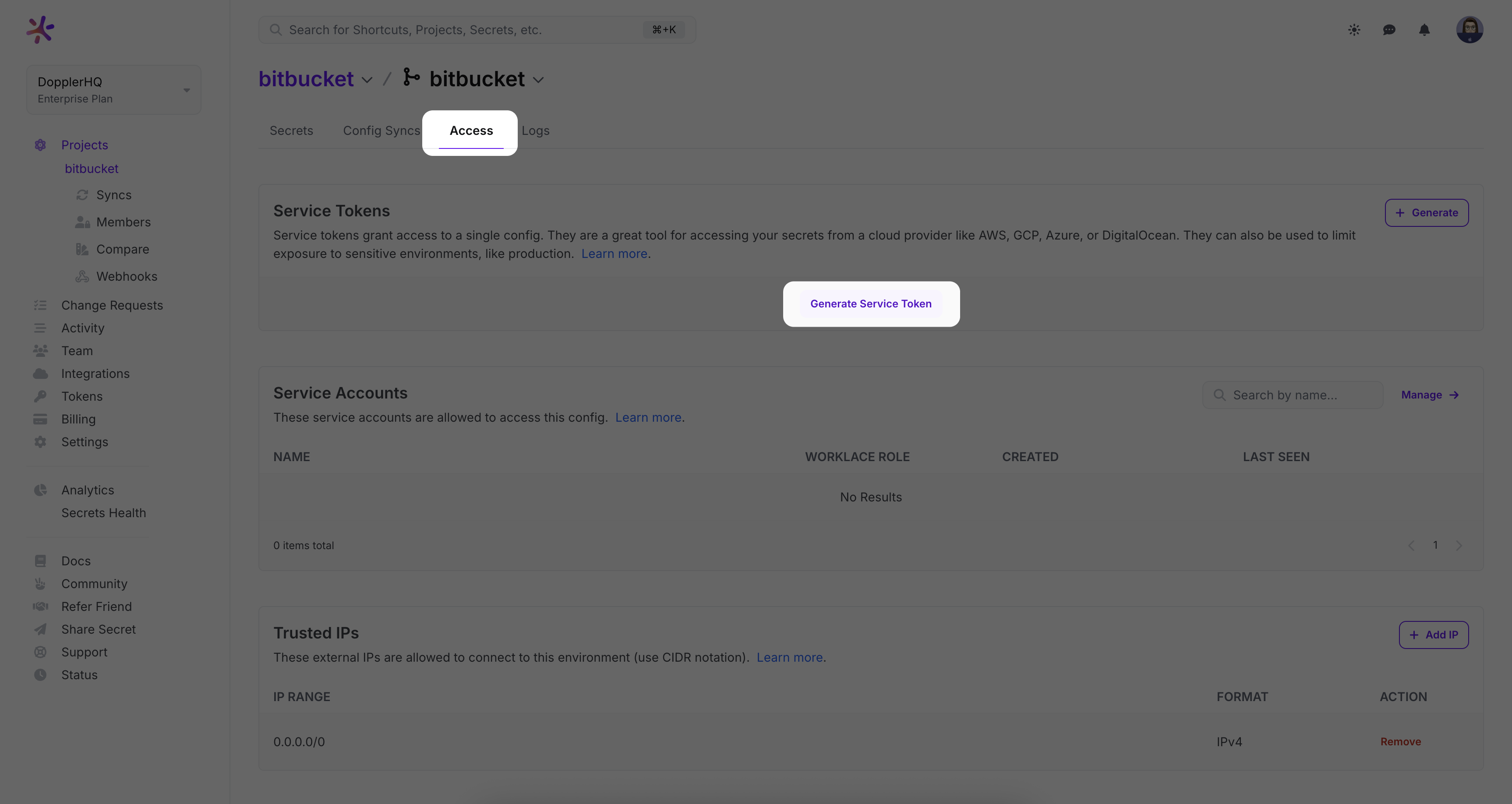Open the bitbucket project in the sidebar
This screenshot has height=804, width=1512.
click(x=92, y=169)
